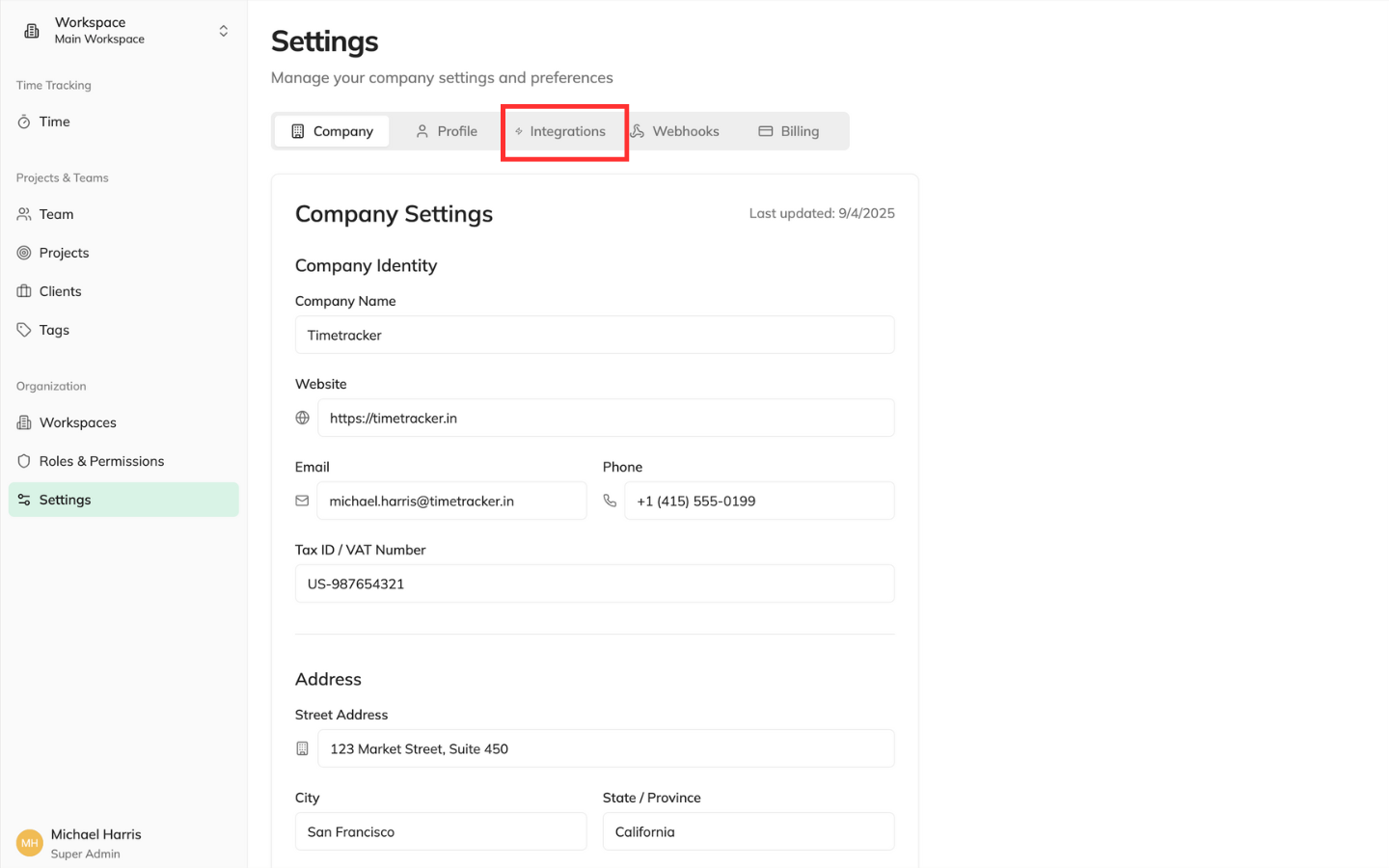Click the Clients briefcase icon
The image size is (1389, 868).
[x=26, y=291]
